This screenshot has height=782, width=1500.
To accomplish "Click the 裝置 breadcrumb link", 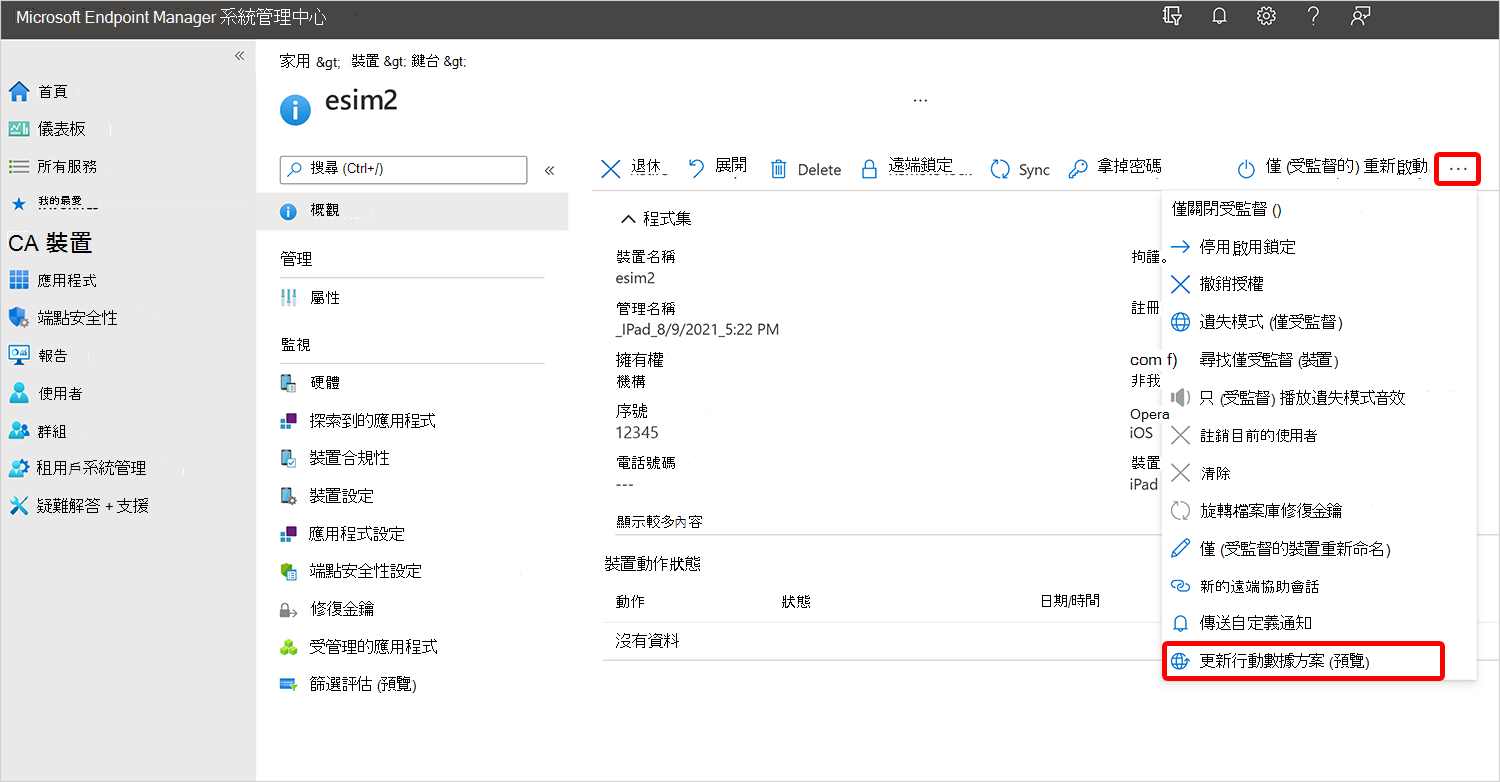I will (365, 62).
